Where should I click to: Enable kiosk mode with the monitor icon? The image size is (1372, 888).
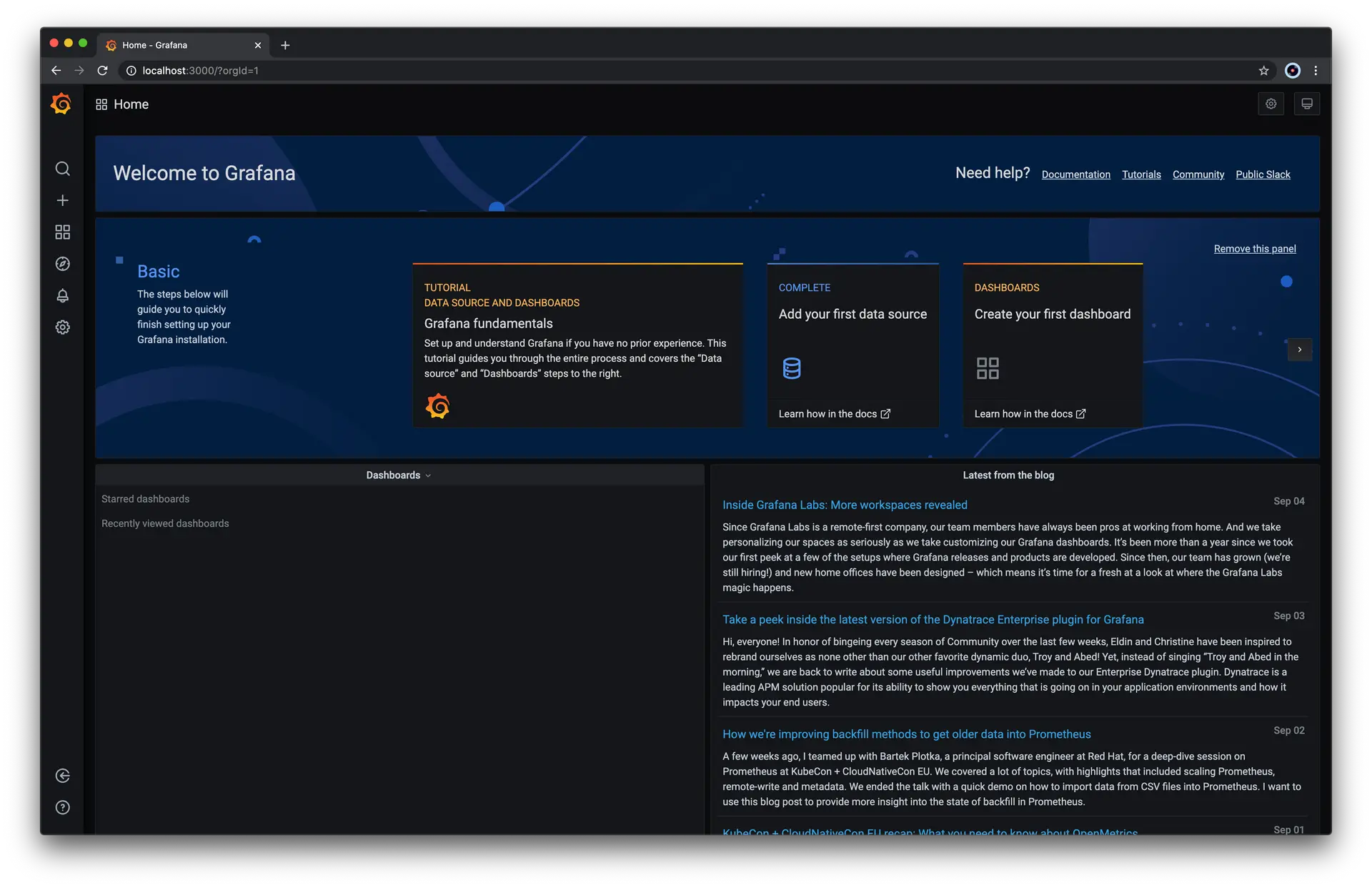[x=1308, y=104]
